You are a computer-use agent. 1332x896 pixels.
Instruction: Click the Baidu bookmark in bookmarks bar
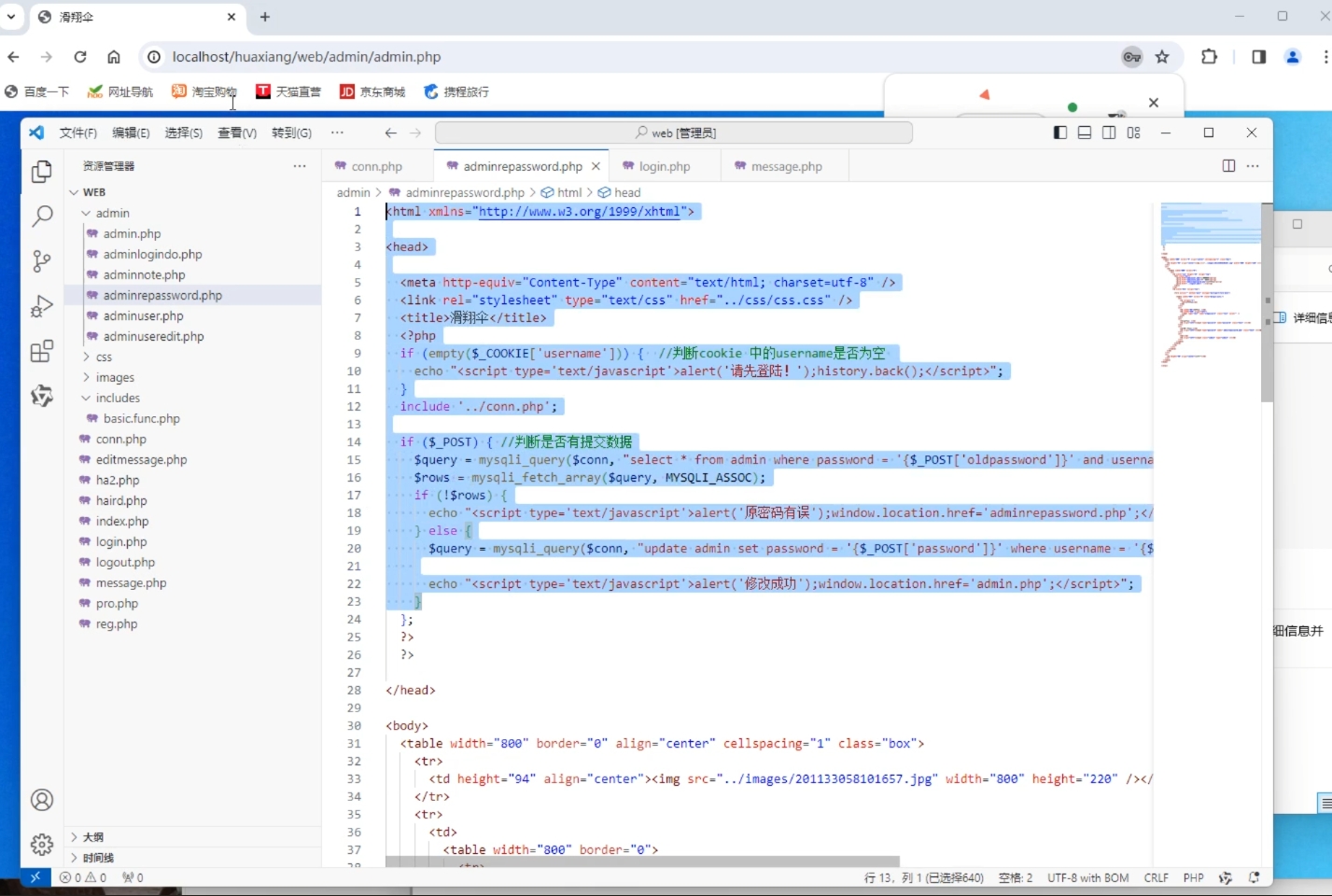click(x=37, y=91)
